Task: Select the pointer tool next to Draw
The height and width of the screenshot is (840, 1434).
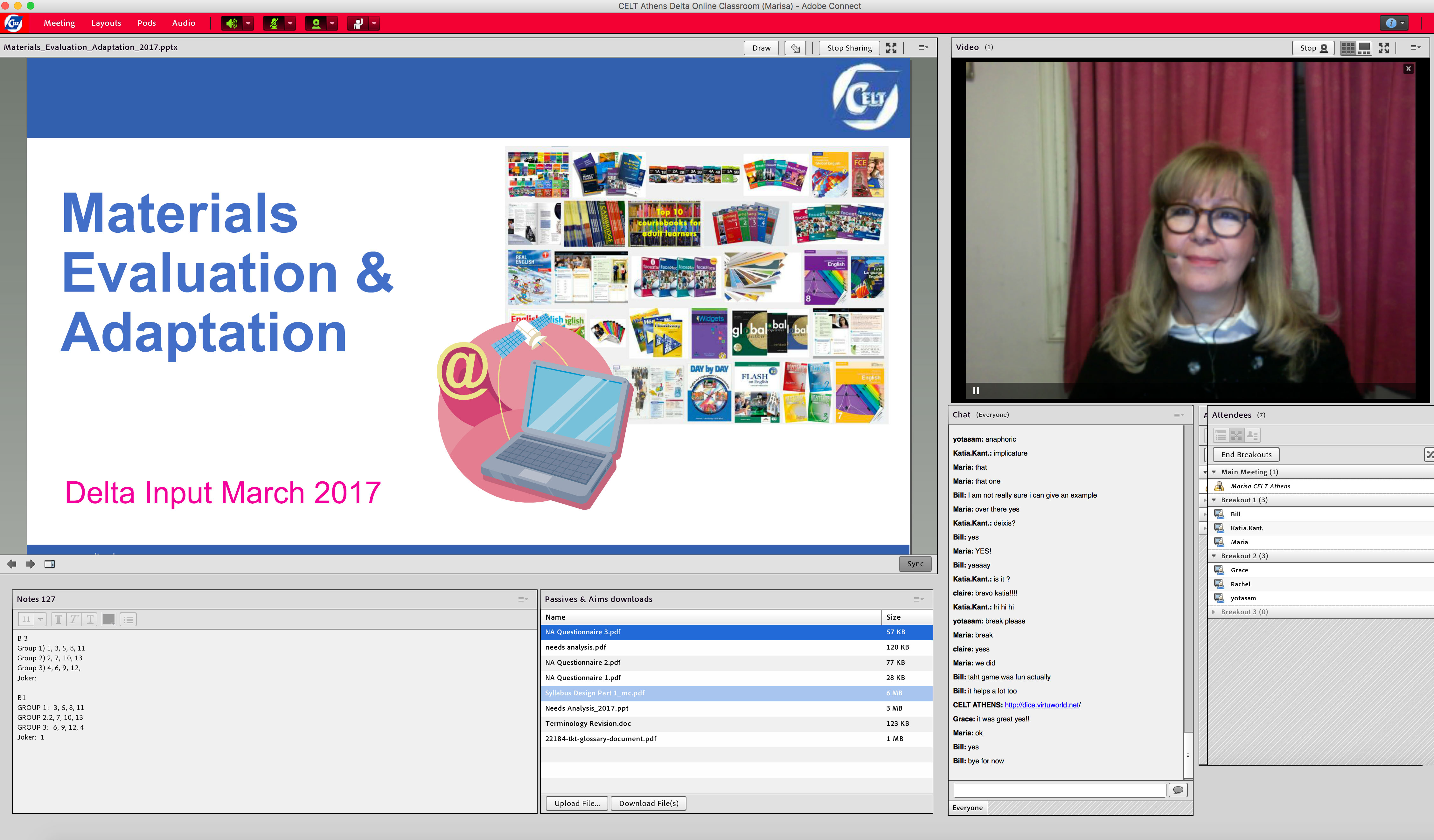Action: [795, 48]
